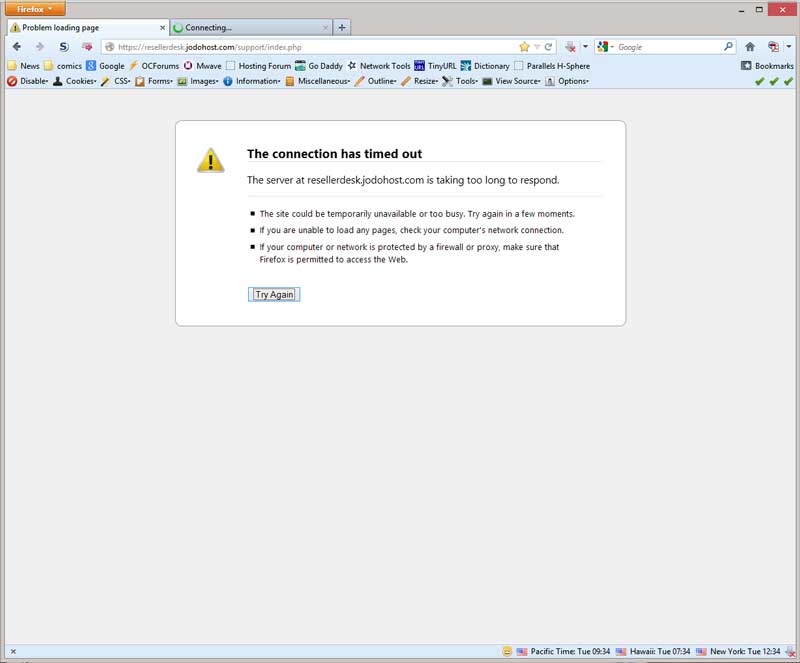This screenshot has height=663, width=800.
Task: Click the forward navigation arrow
Action: point(40,47)
